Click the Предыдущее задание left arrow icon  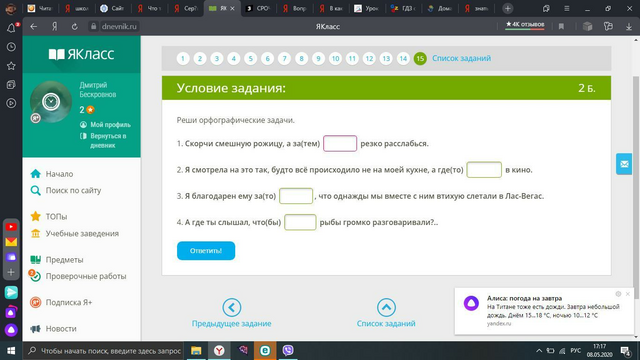tap(231, 307)
